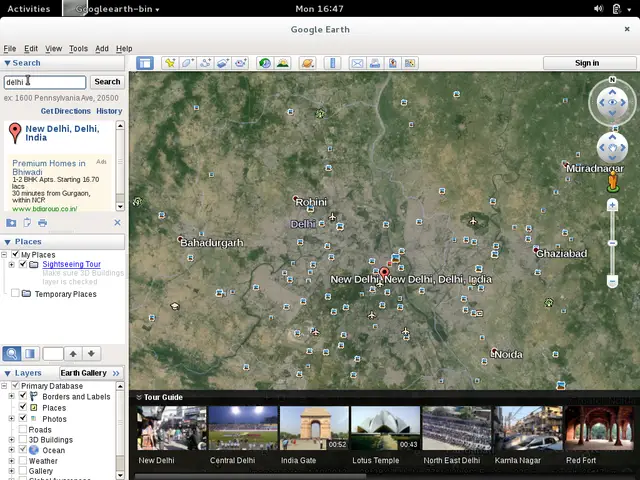
Task: Expand the Photos layer node
Action: (11, 418)
